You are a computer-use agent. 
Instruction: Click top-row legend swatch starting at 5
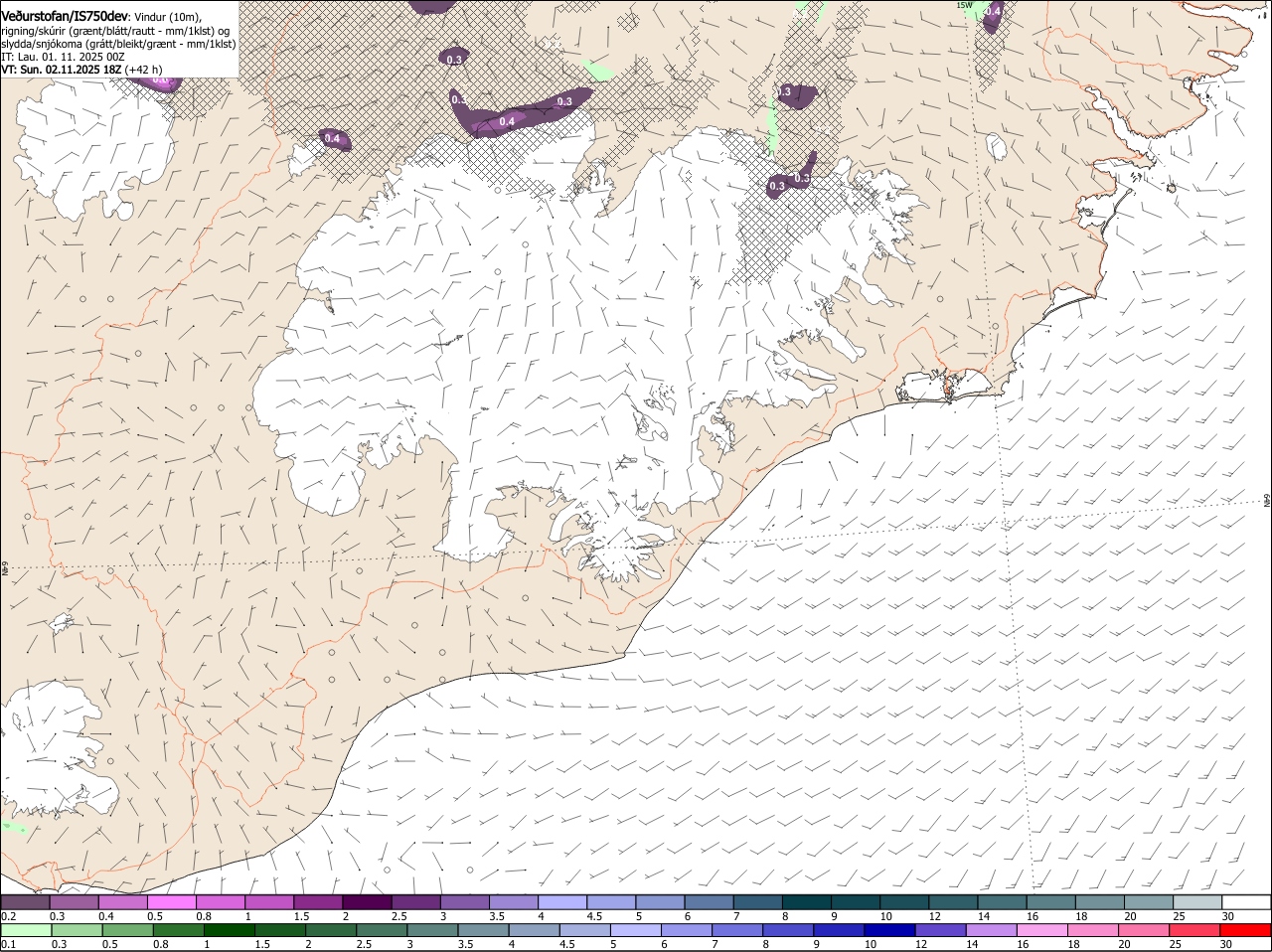660,901
